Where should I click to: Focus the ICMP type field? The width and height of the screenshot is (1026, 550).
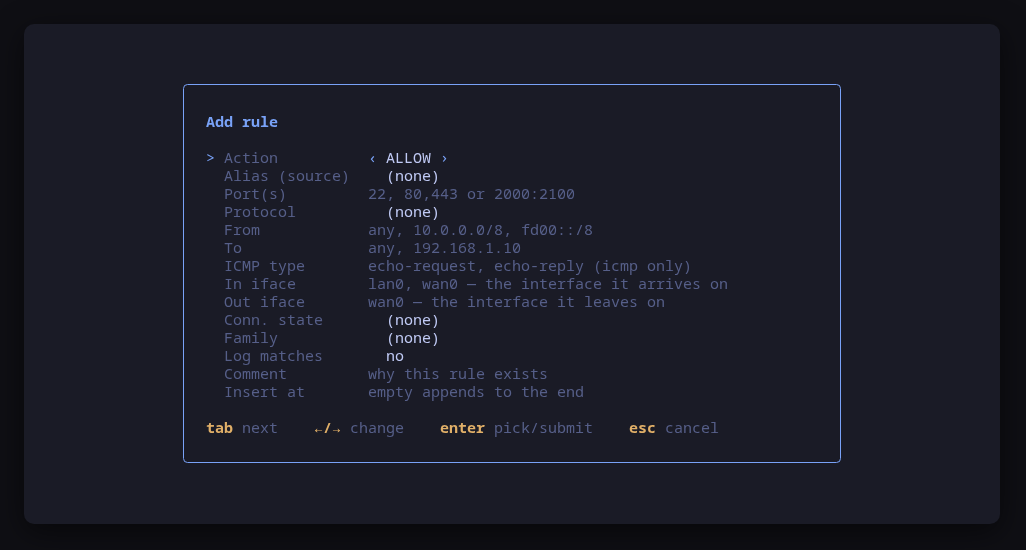pyautogui.click(x=529, y=266)
